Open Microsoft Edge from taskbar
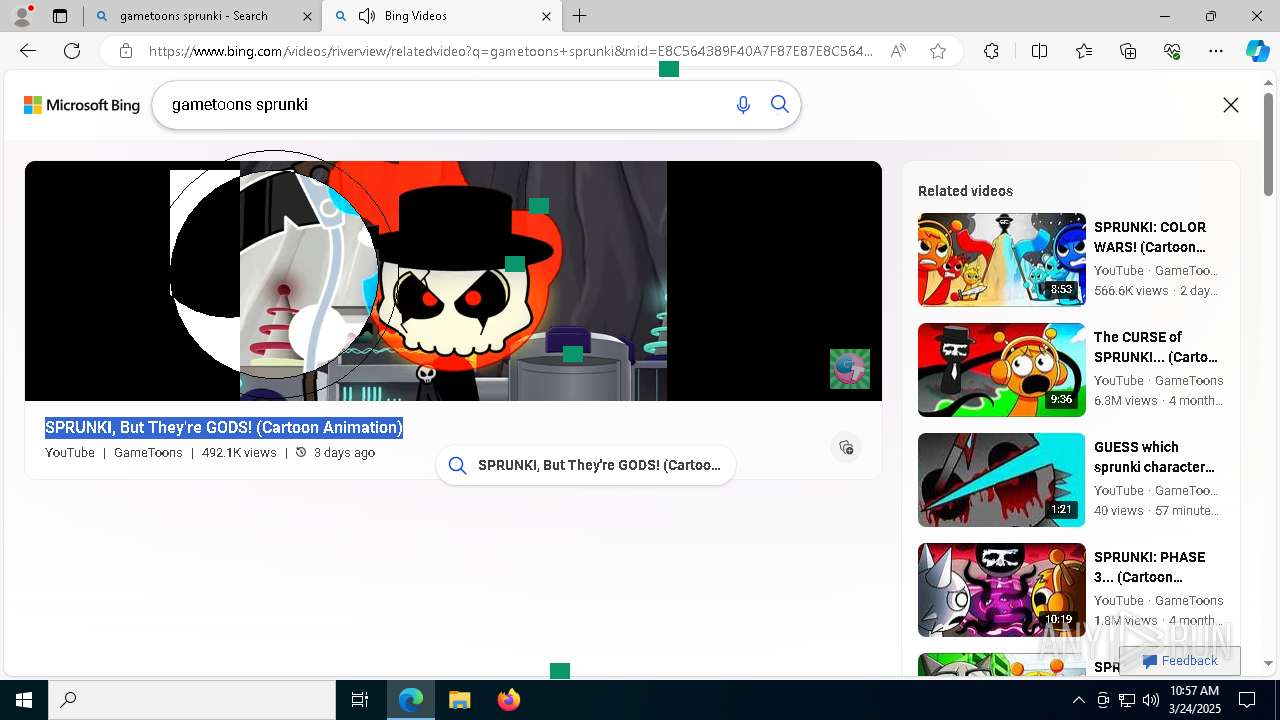Screen dimensions: 1280x720 pos(411,700)
